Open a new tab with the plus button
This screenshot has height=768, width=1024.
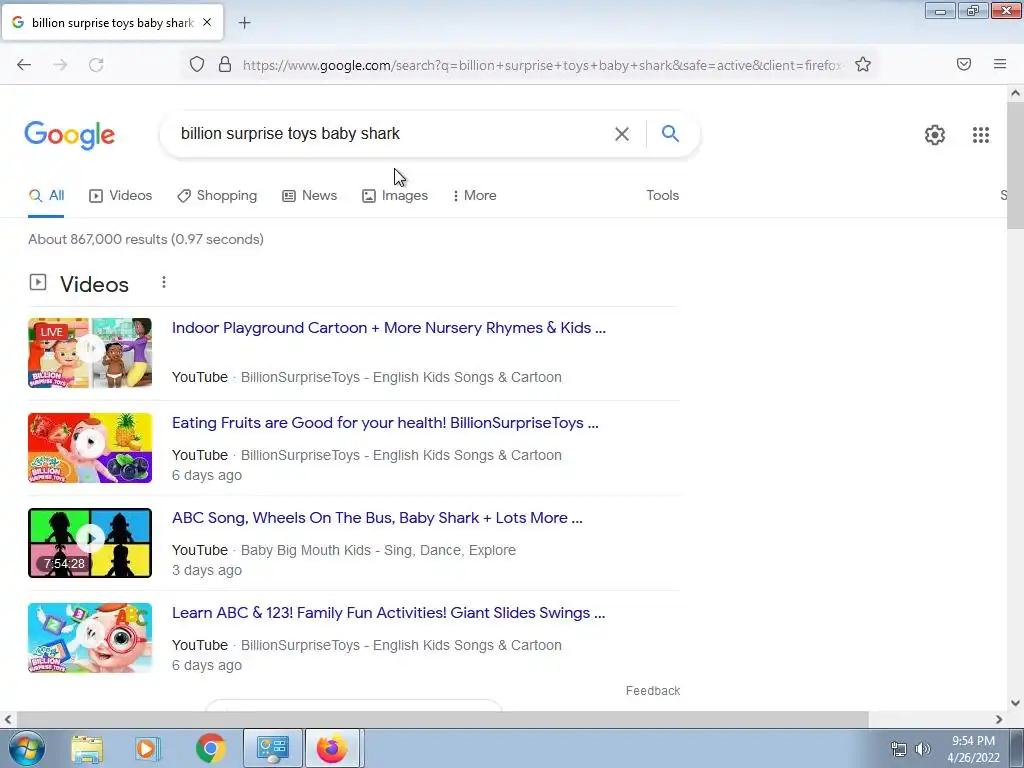tap(244, 23)
